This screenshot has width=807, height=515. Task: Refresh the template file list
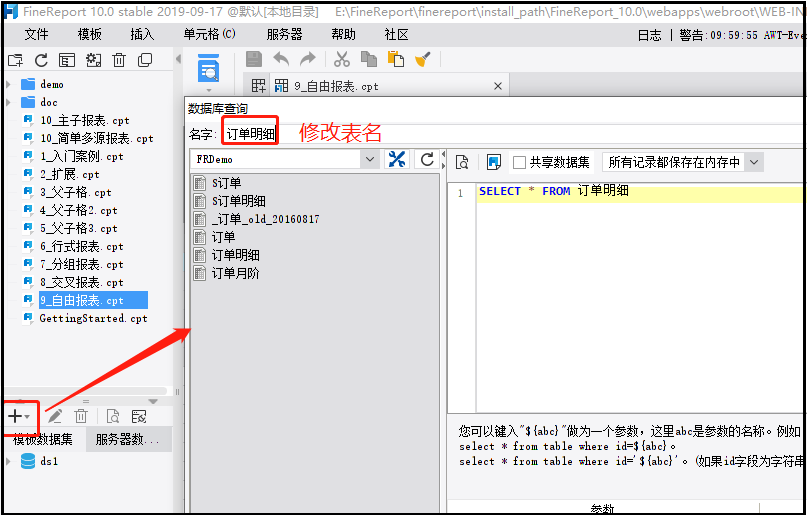[41, 60]
